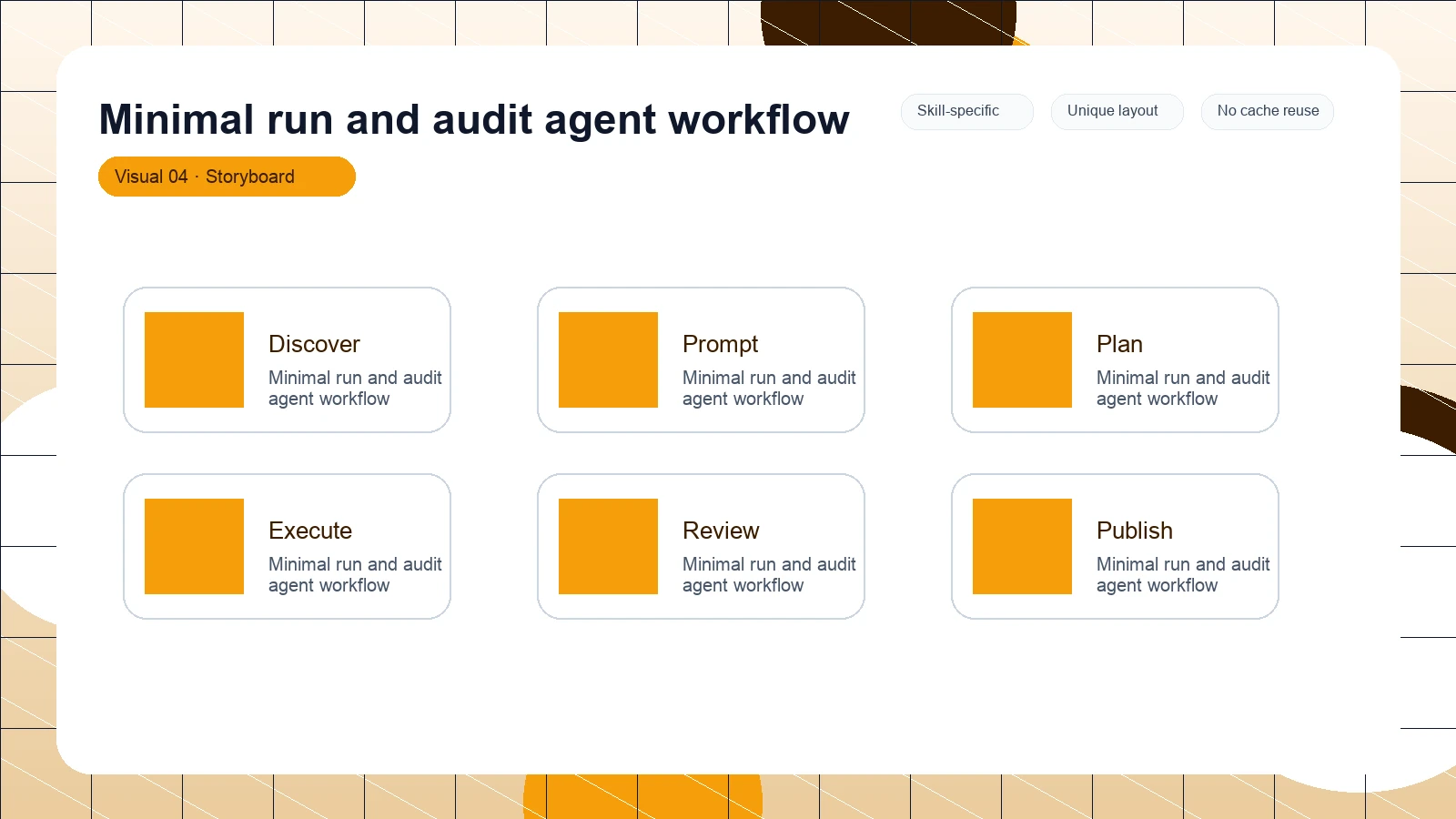Click the description under Discover
The height and width of the screenshot is (819, 1456).
point(355,389)
